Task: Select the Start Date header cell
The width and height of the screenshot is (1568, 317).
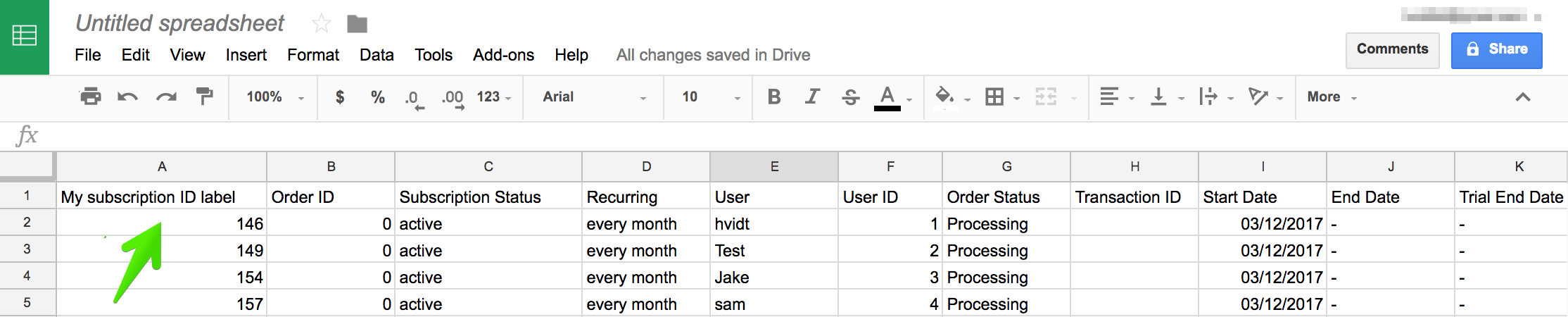Action: point(1263,197)
